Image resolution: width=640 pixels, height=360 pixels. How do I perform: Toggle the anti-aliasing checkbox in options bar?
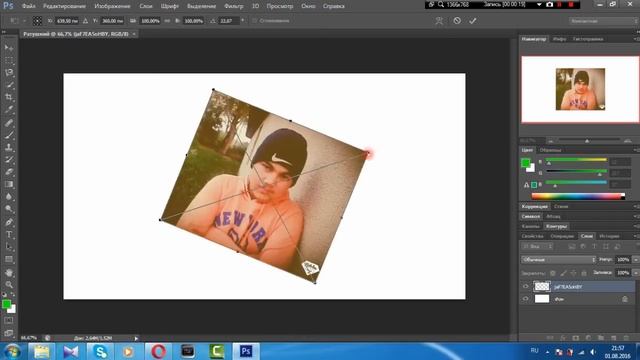[255, 20]
